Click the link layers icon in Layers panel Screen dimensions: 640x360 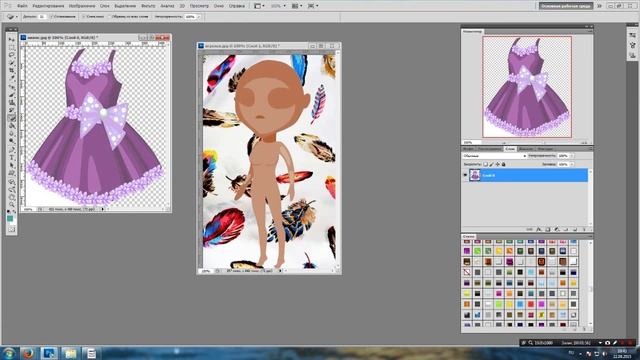[x=529, y=229]
